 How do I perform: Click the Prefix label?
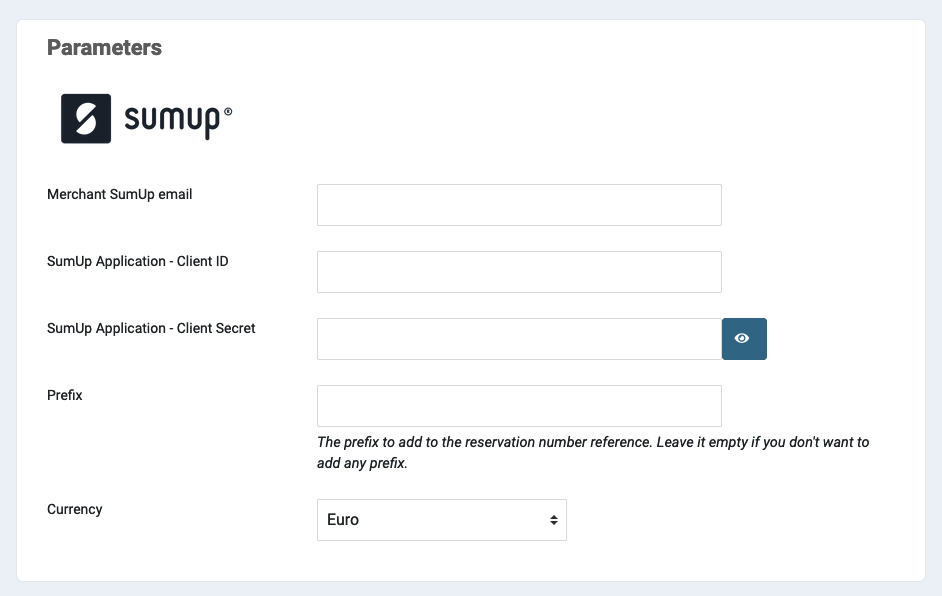[x=65, y=395]
